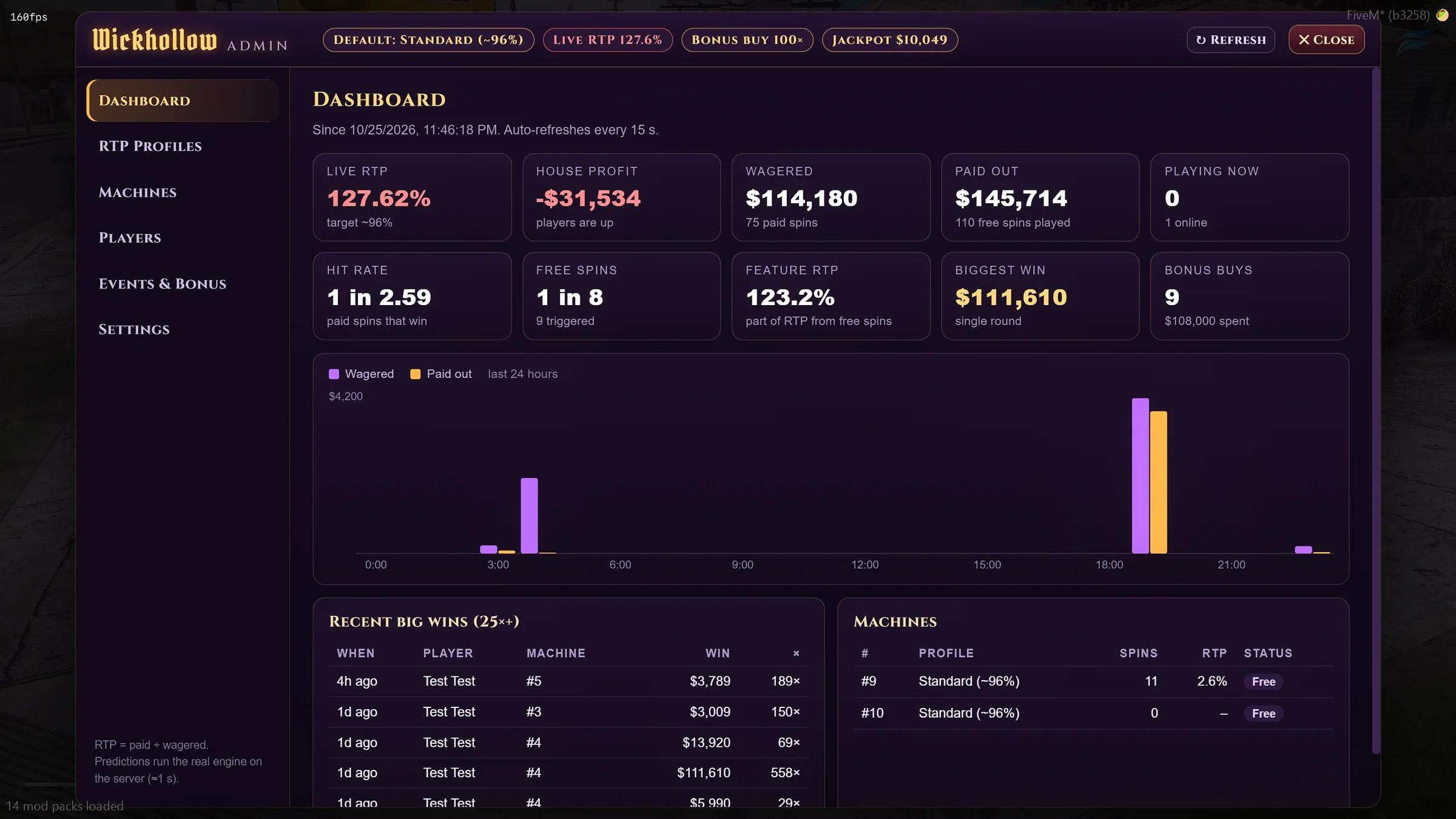
Task: Select the Players sidebar item
Action: [130, 238]
